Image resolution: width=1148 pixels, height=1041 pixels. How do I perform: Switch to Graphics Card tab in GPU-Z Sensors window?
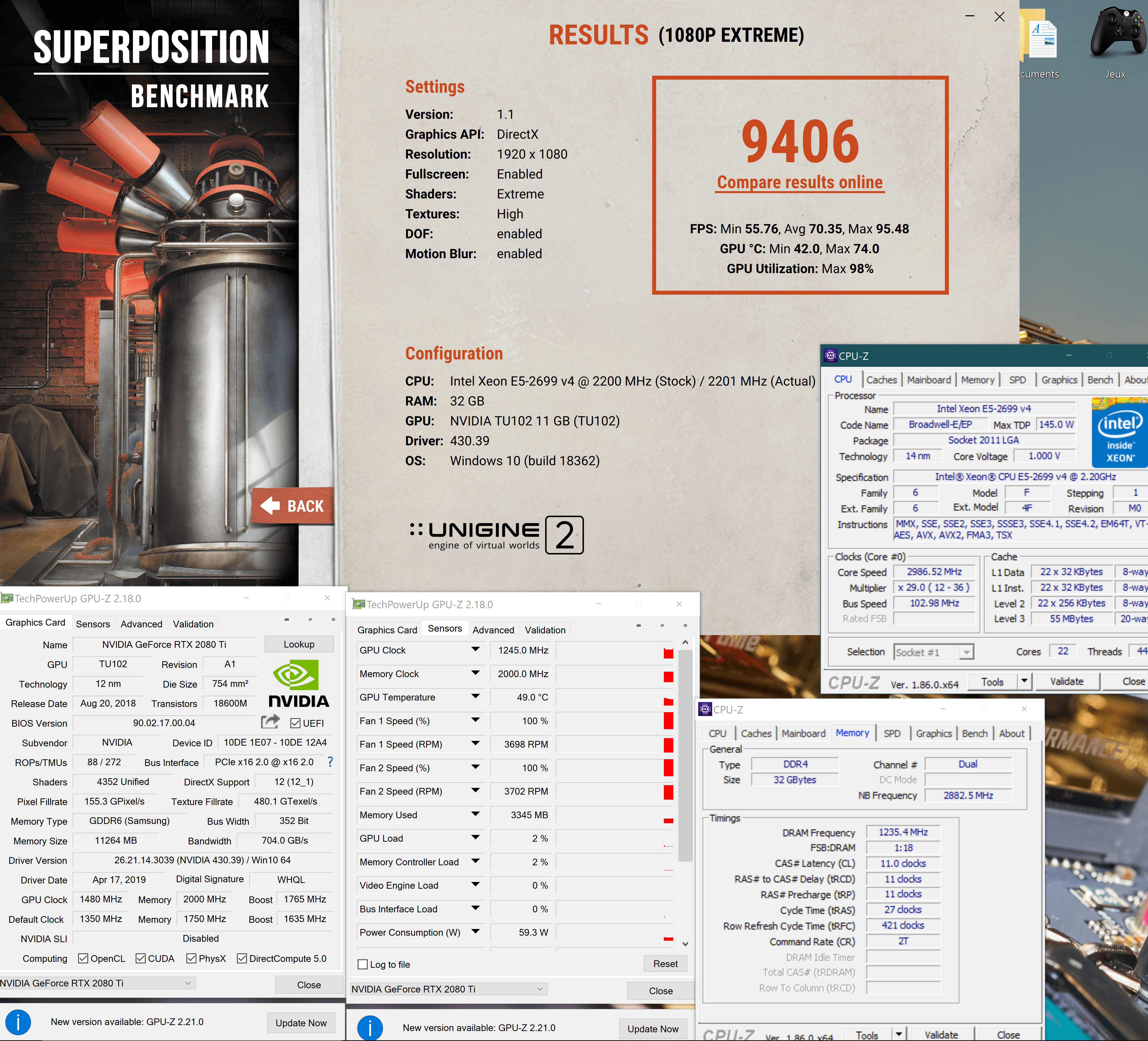(387, 630)
